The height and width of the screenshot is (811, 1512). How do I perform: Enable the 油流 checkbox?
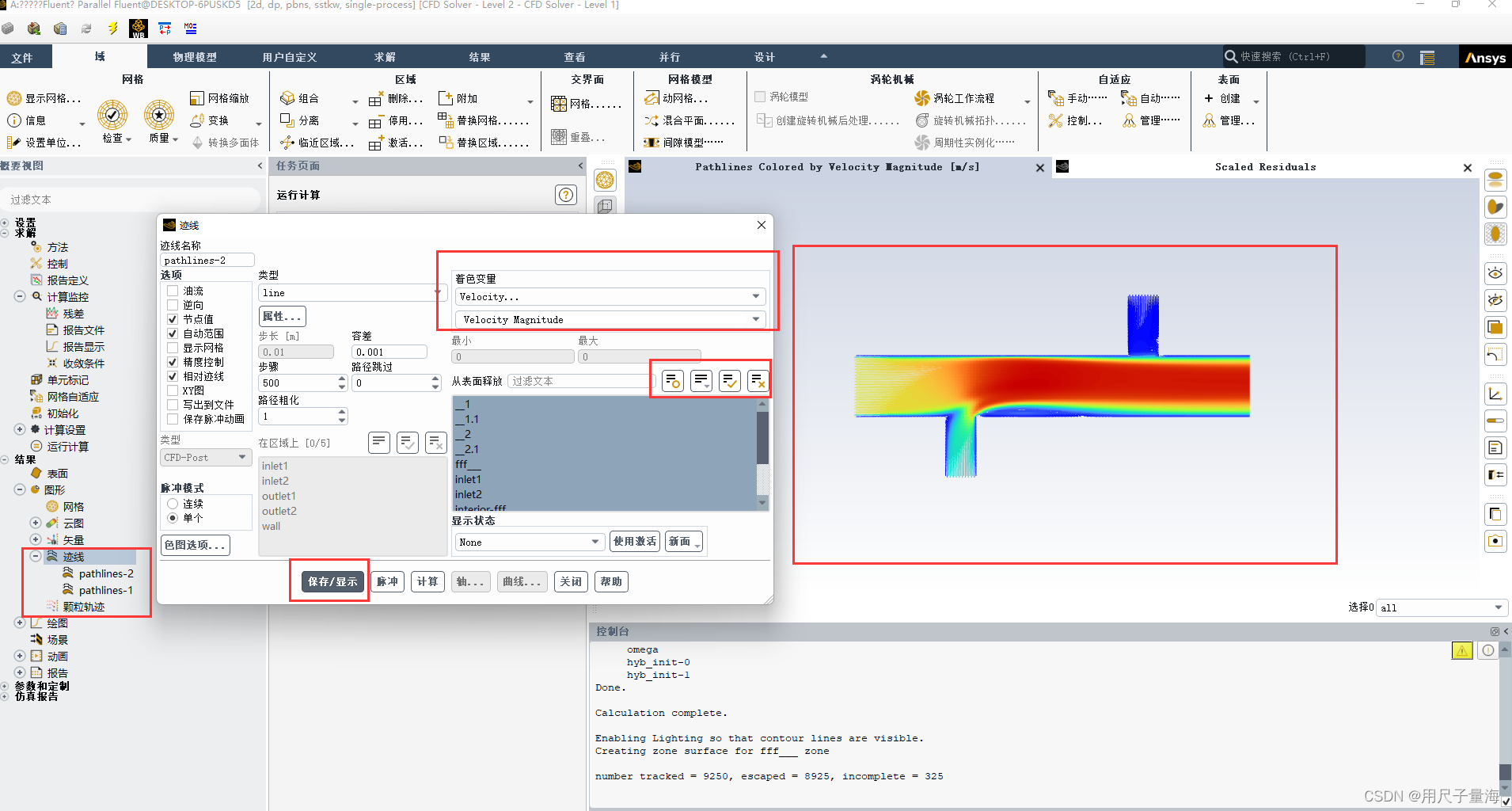pyautogui.click(x=173, y=291)
